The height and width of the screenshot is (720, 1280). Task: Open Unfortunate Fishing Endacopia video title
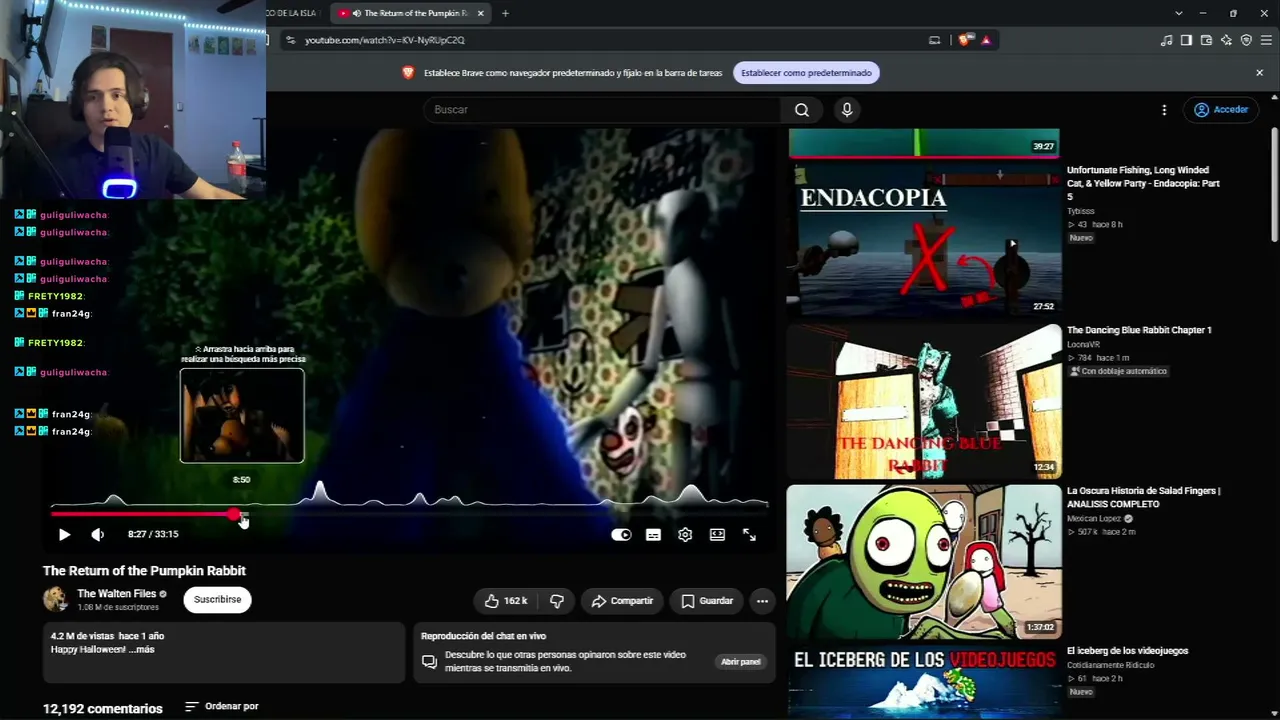click(x=1143, y=183)
